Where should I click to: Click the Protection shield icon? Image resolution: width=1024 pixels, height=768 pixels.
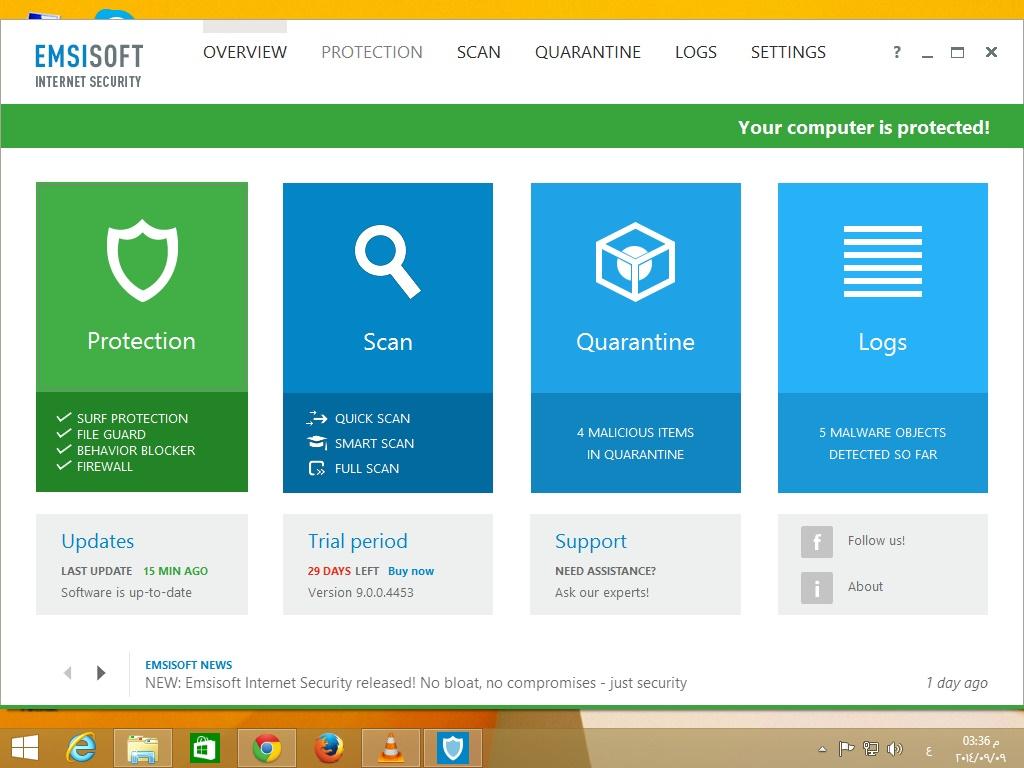point(142,260)
